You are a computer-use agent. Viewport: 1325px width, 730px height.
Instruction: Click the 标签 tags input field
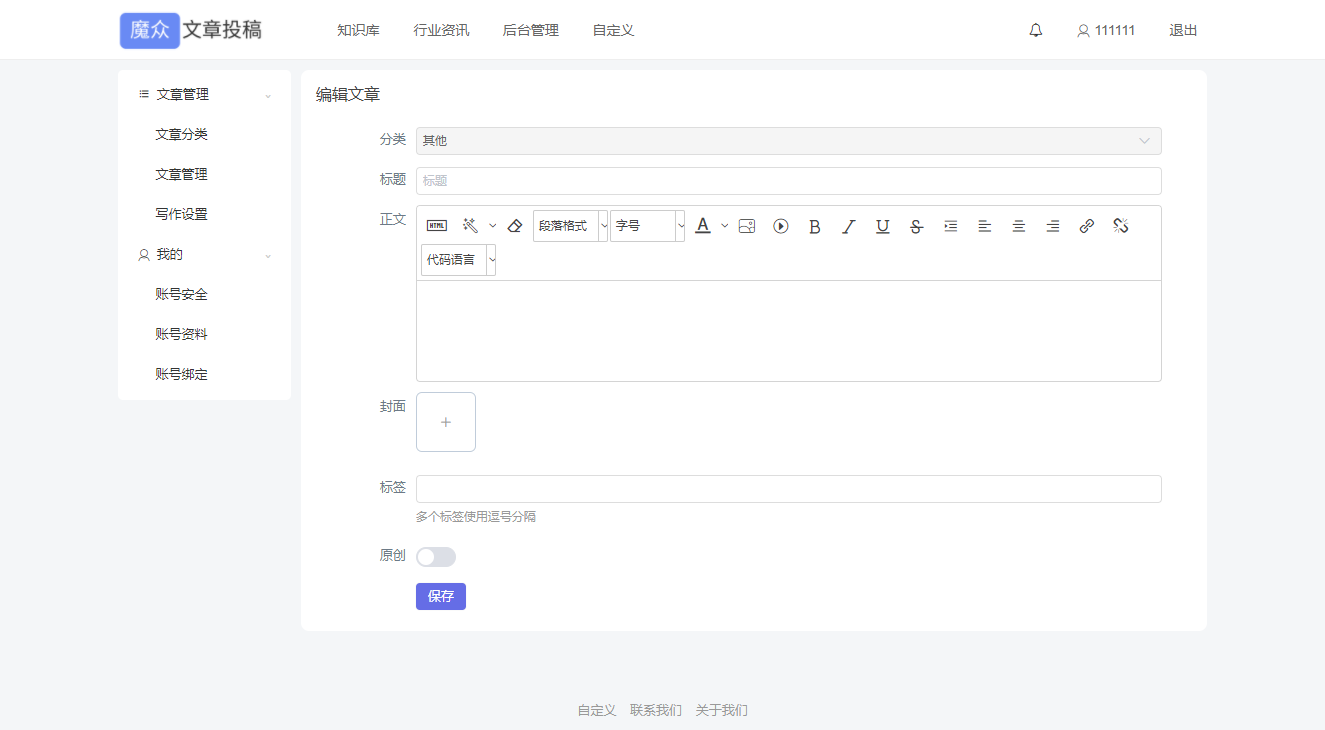click(x=789, y=489)
